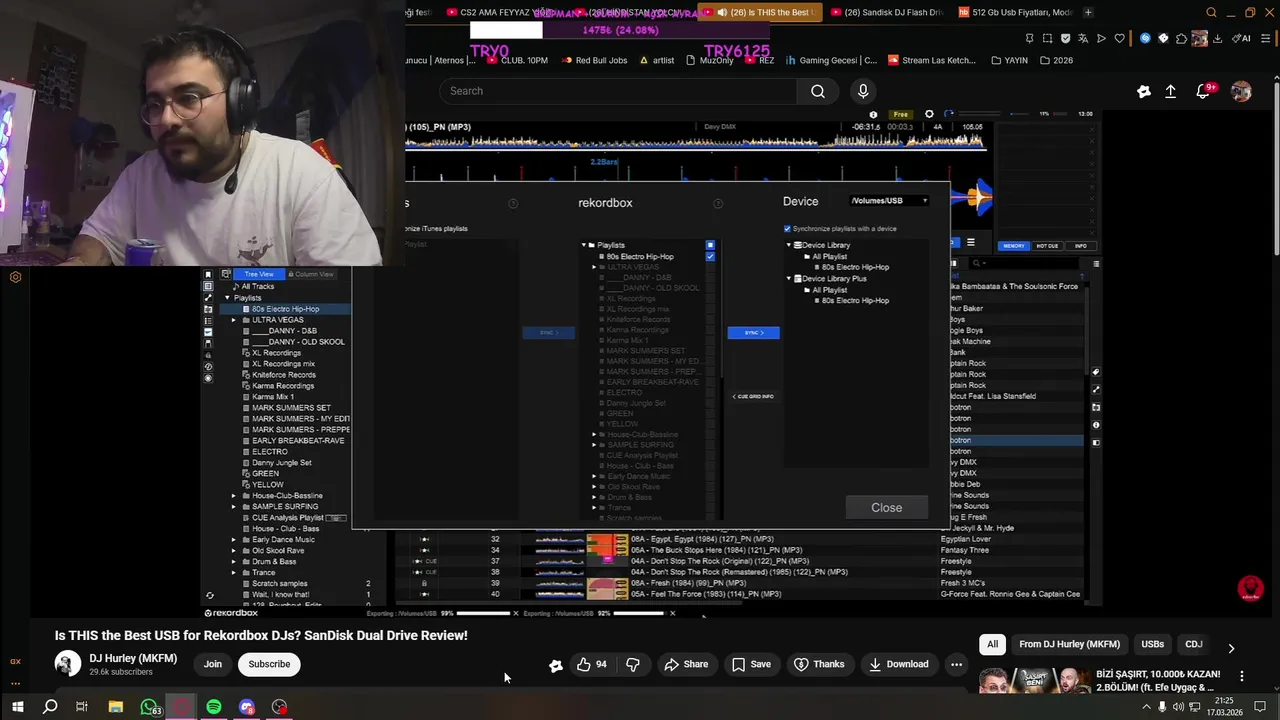Screen dimensions: 1280x720
Task: Open WhatsApp from the taskbar
Action: (149, 707)
